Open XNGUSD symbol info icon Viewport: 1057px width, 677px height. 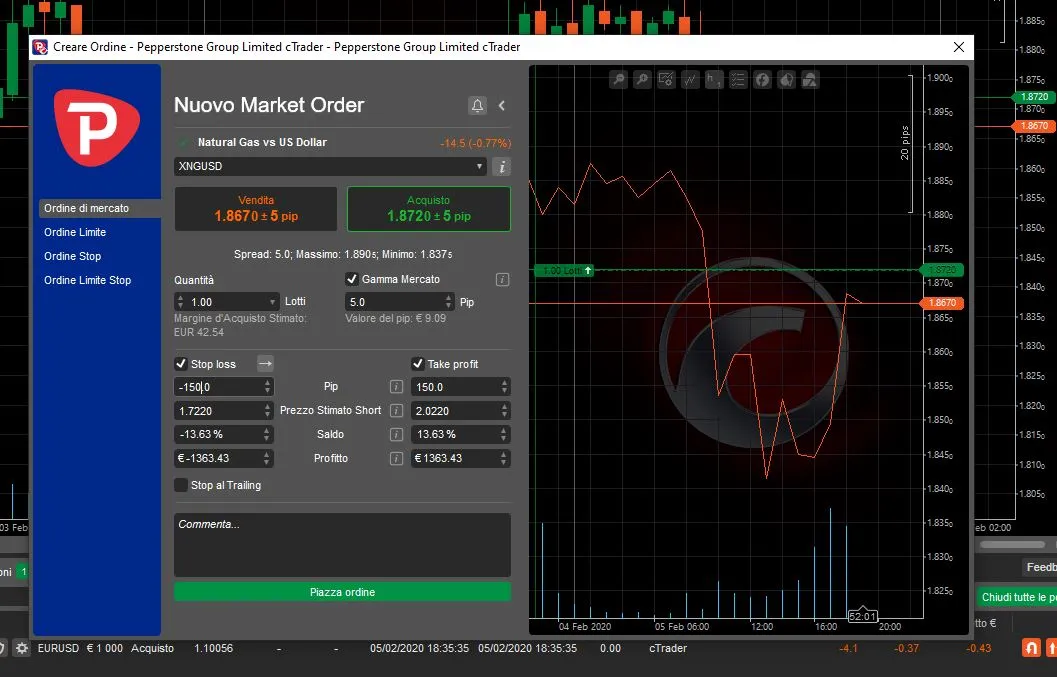(502, 167)
